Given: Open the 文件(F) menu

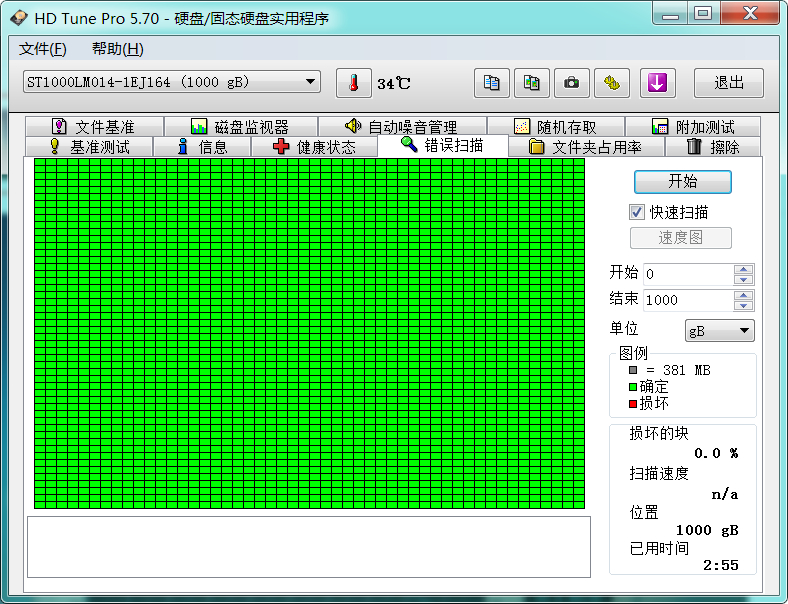Looking at the screenshot, I should point(43,49).
